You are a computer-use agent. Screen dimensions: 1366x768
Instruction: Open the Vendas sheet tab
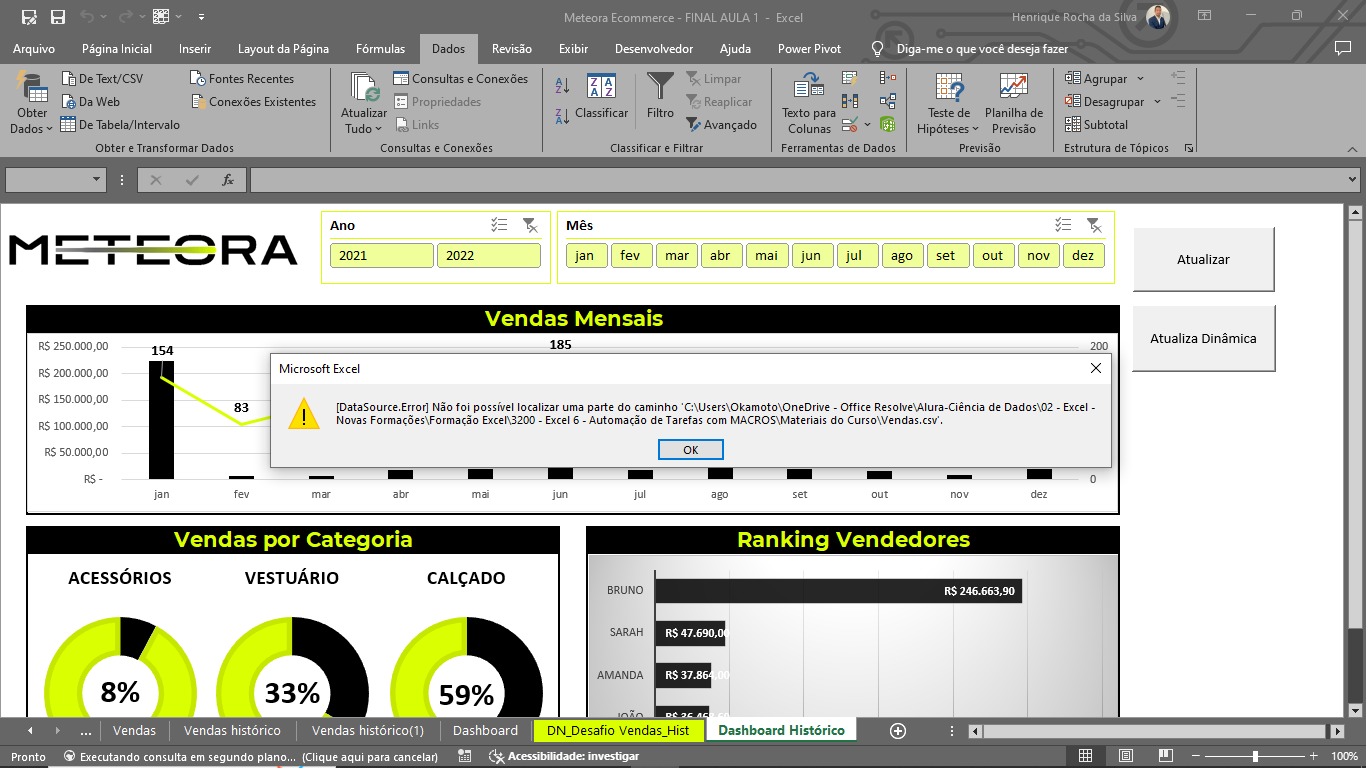pos(134,730)
